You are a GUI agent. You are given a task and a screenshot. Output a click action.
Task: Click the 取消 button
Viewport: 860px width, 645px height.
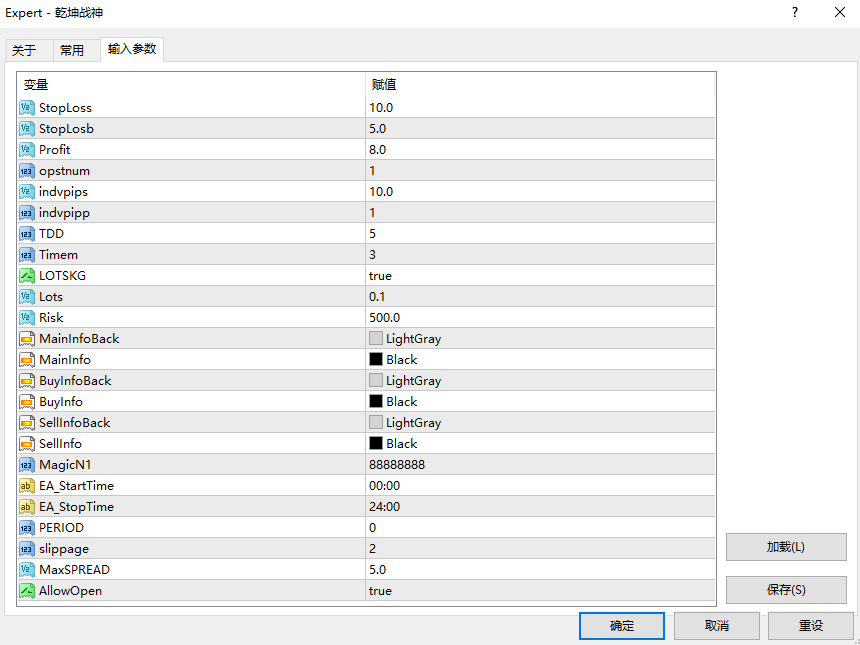(x=716, y=626)
